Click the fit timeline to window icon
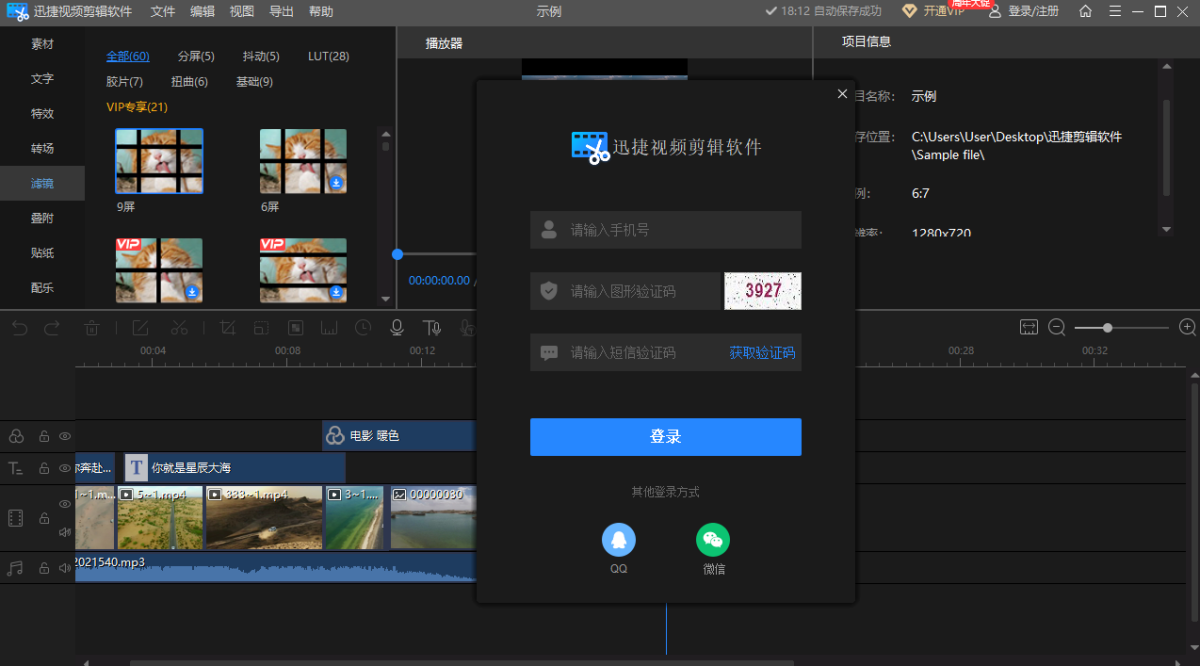 (1029, 327)
